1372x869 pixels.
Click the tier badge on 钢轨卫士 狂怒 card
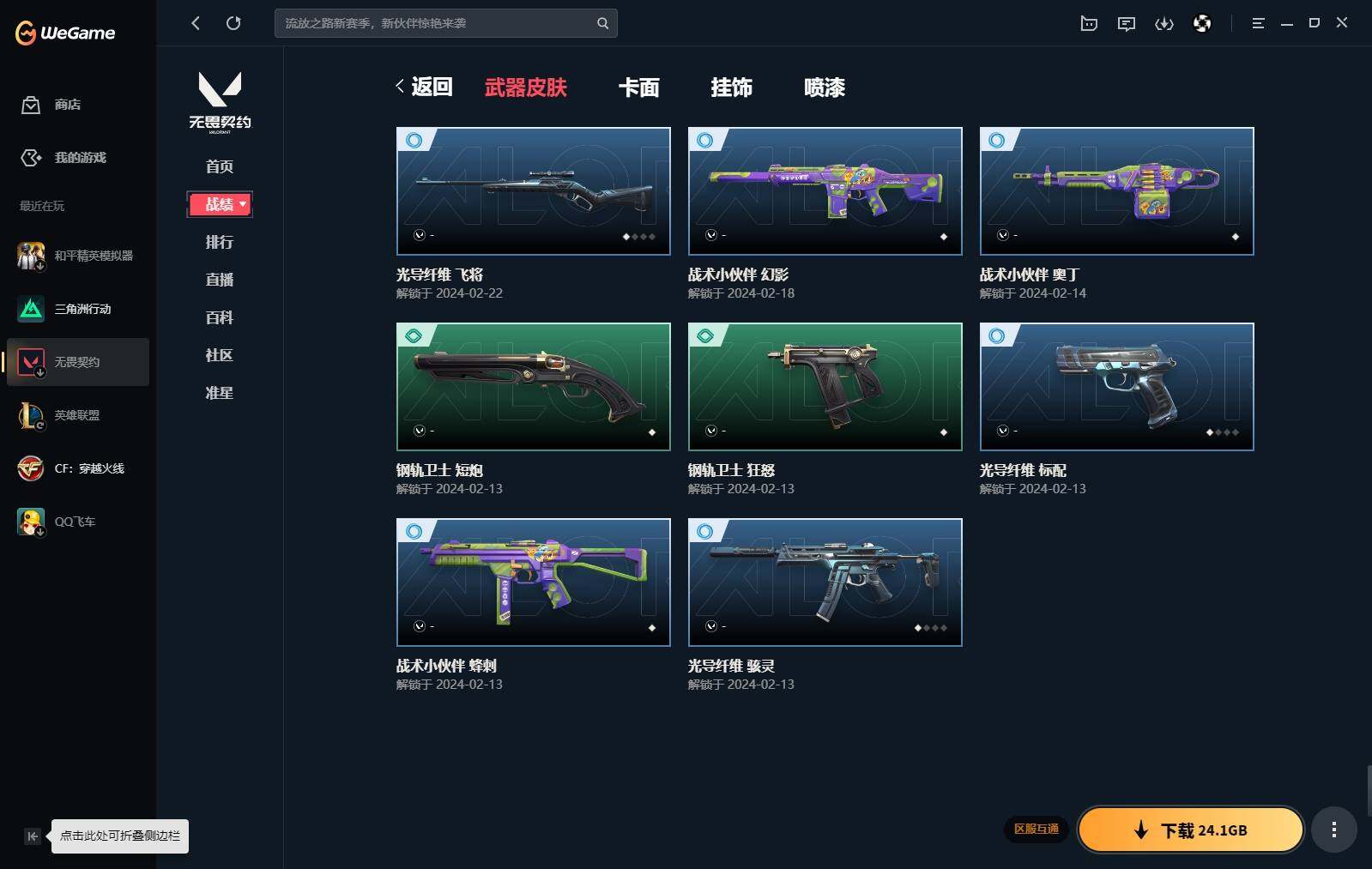point(706,335)
